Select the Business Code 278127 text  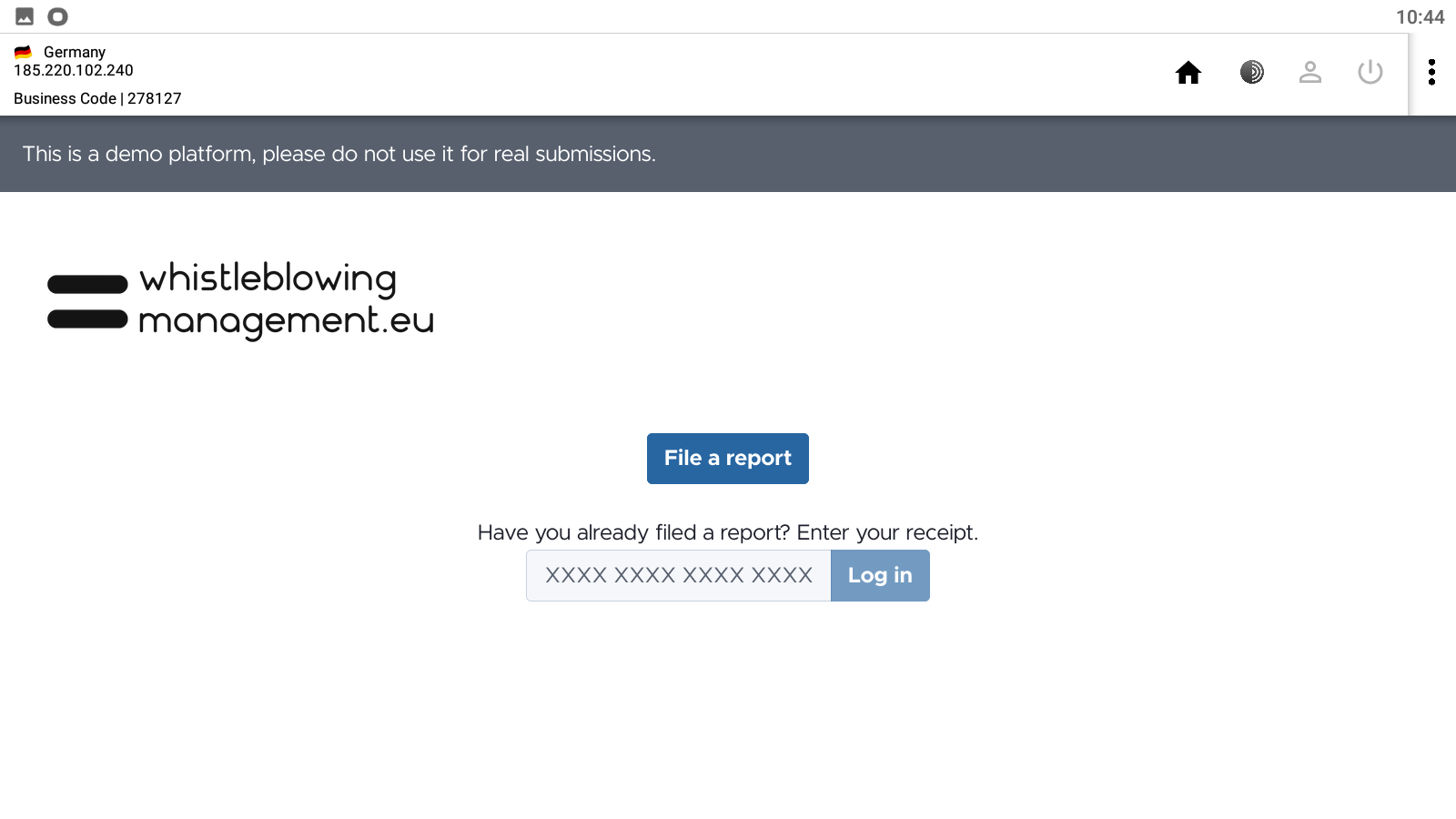tap(97, 98)
